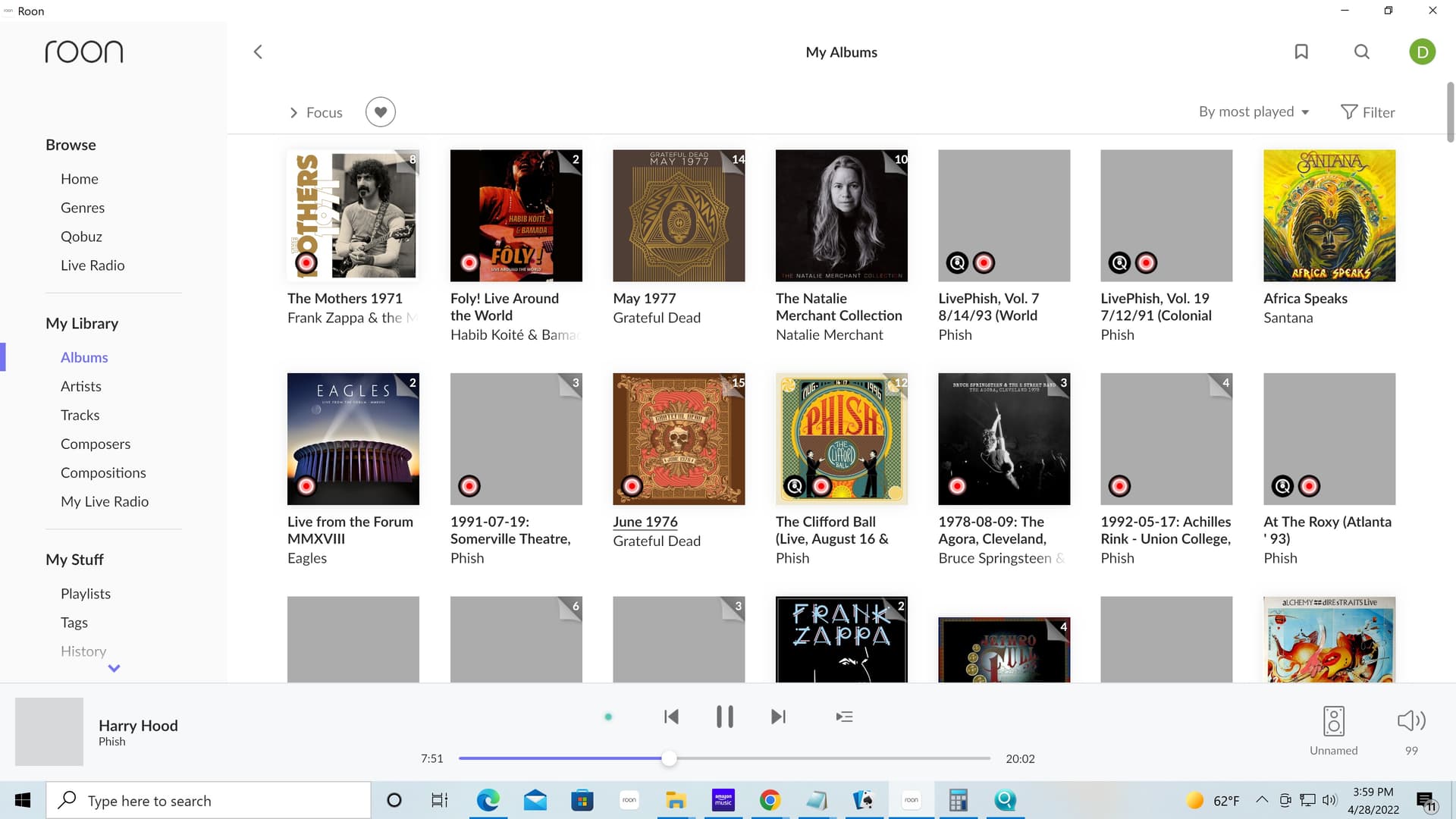Open Foly! Live Around the World cover
This screenshot has height=819, width=1456.
pyautogui.click(x=516, y=215)
